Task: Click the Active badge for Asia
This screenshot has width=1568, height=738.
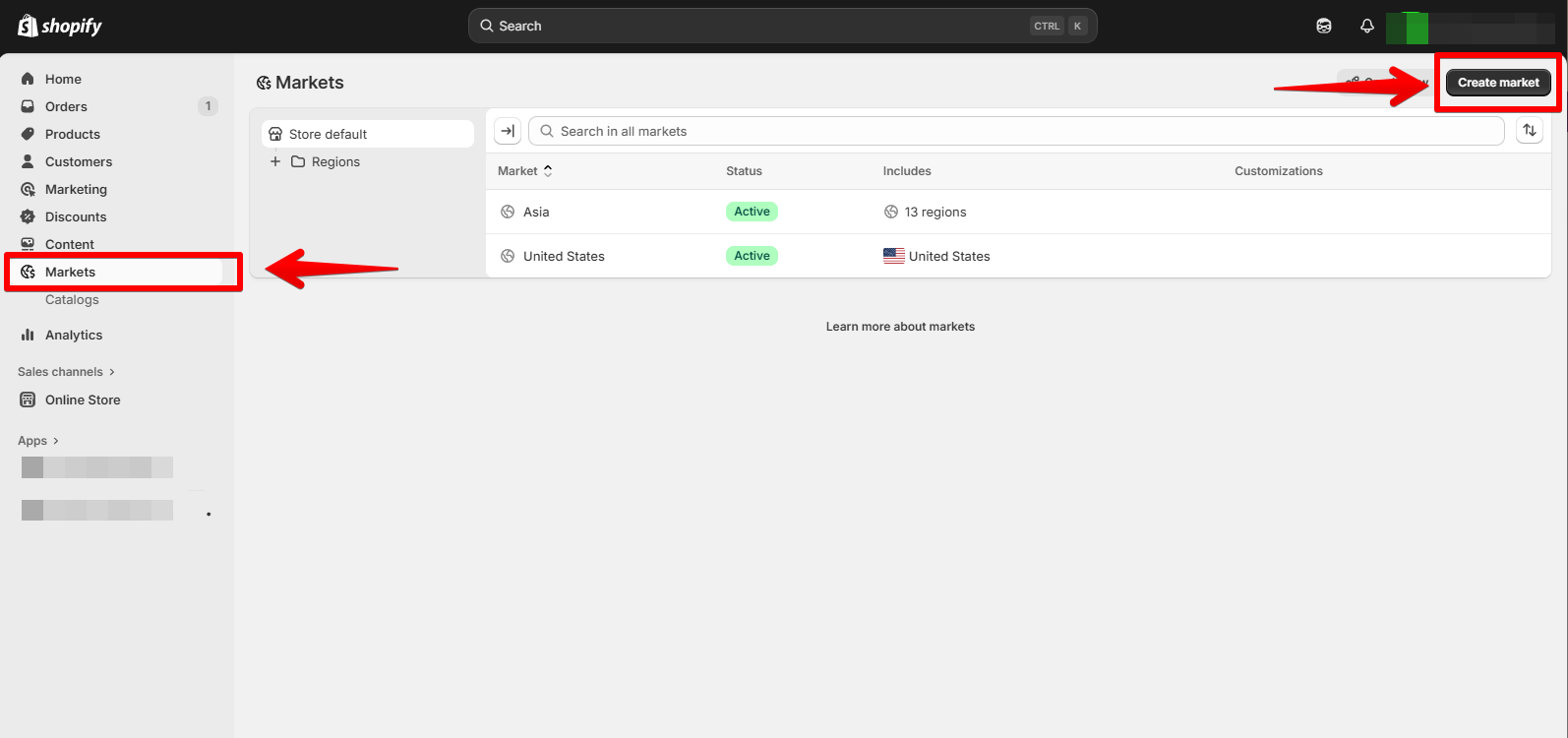Action: [x=752, y=212]
